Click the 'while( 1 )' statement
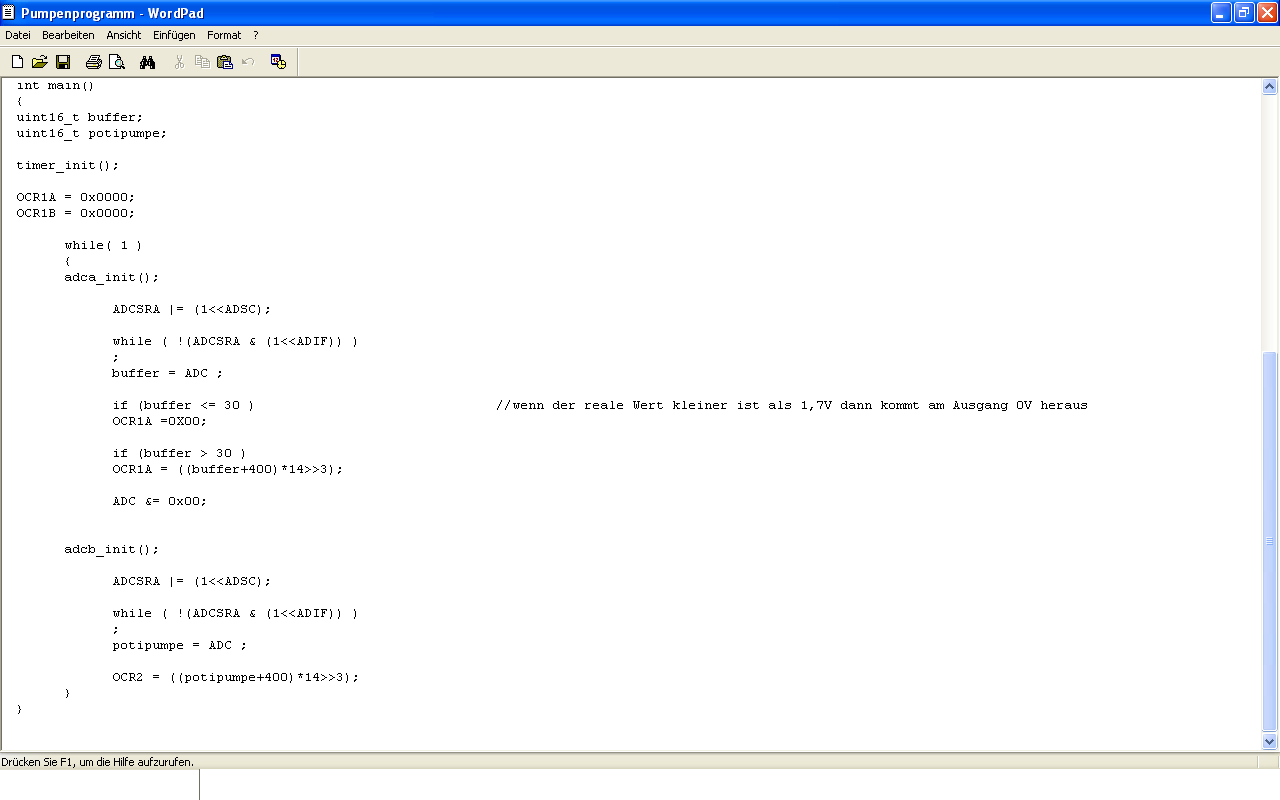 pos(103,245)
